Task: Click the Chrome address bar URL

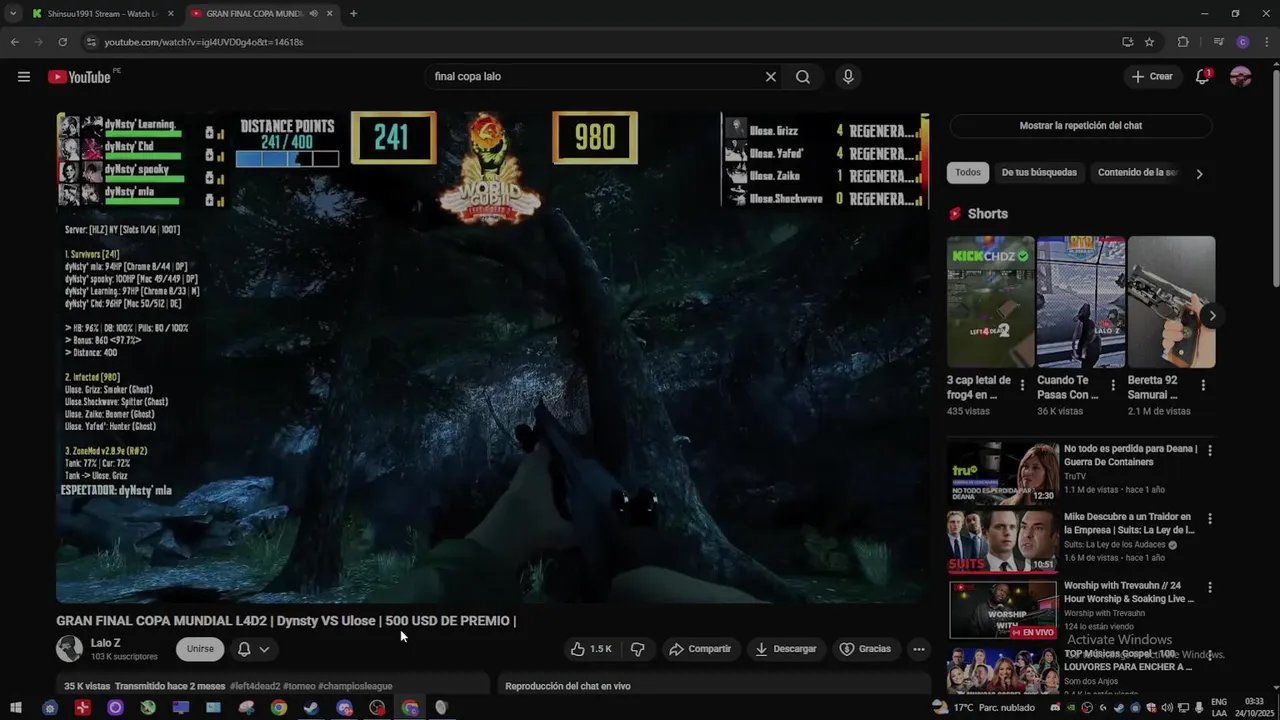Action: [x=204, y=42]
